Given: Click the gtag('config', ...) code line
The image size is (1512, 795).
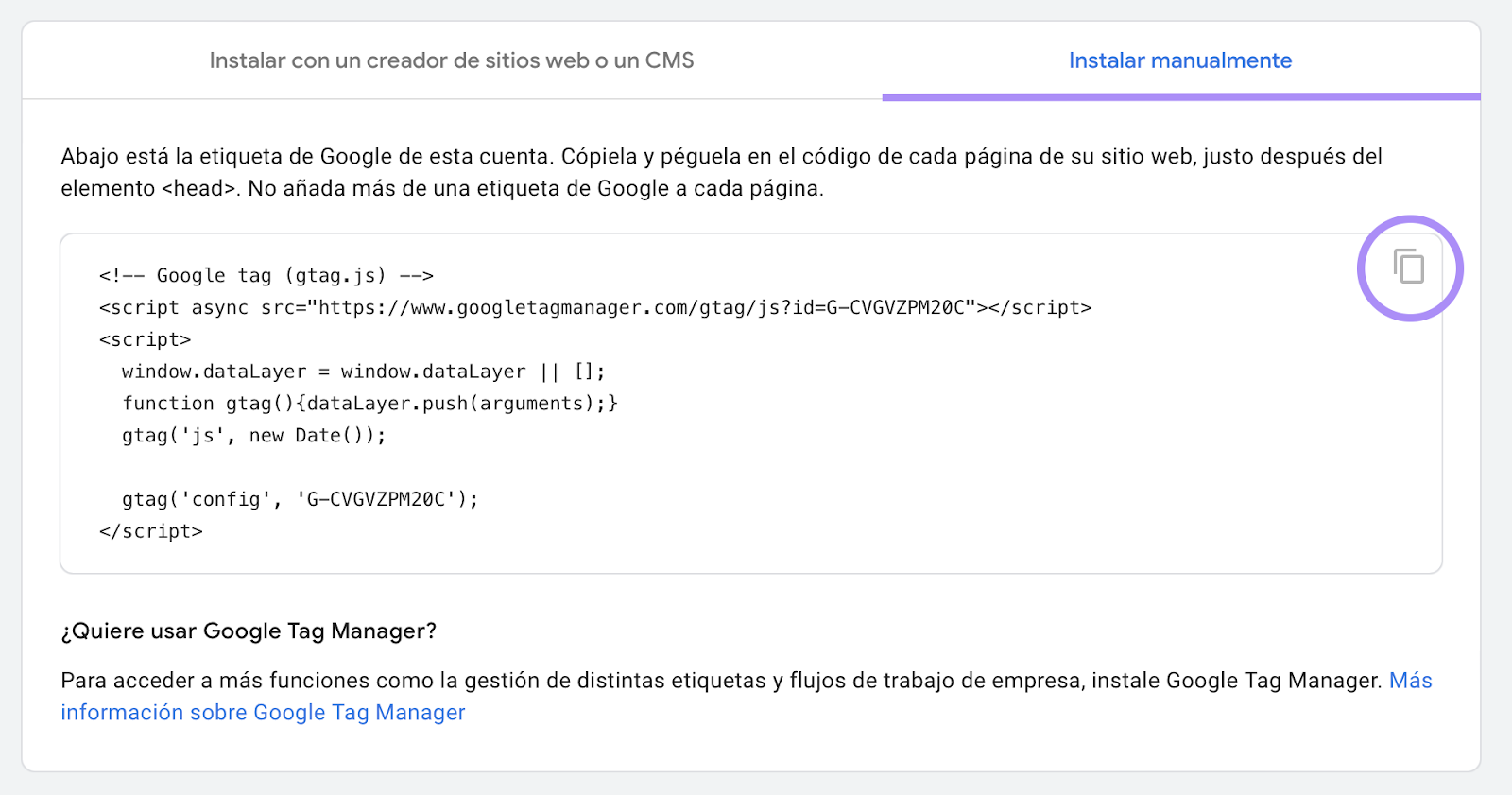Looking at the screenshot, I should (x=301, y=499).
